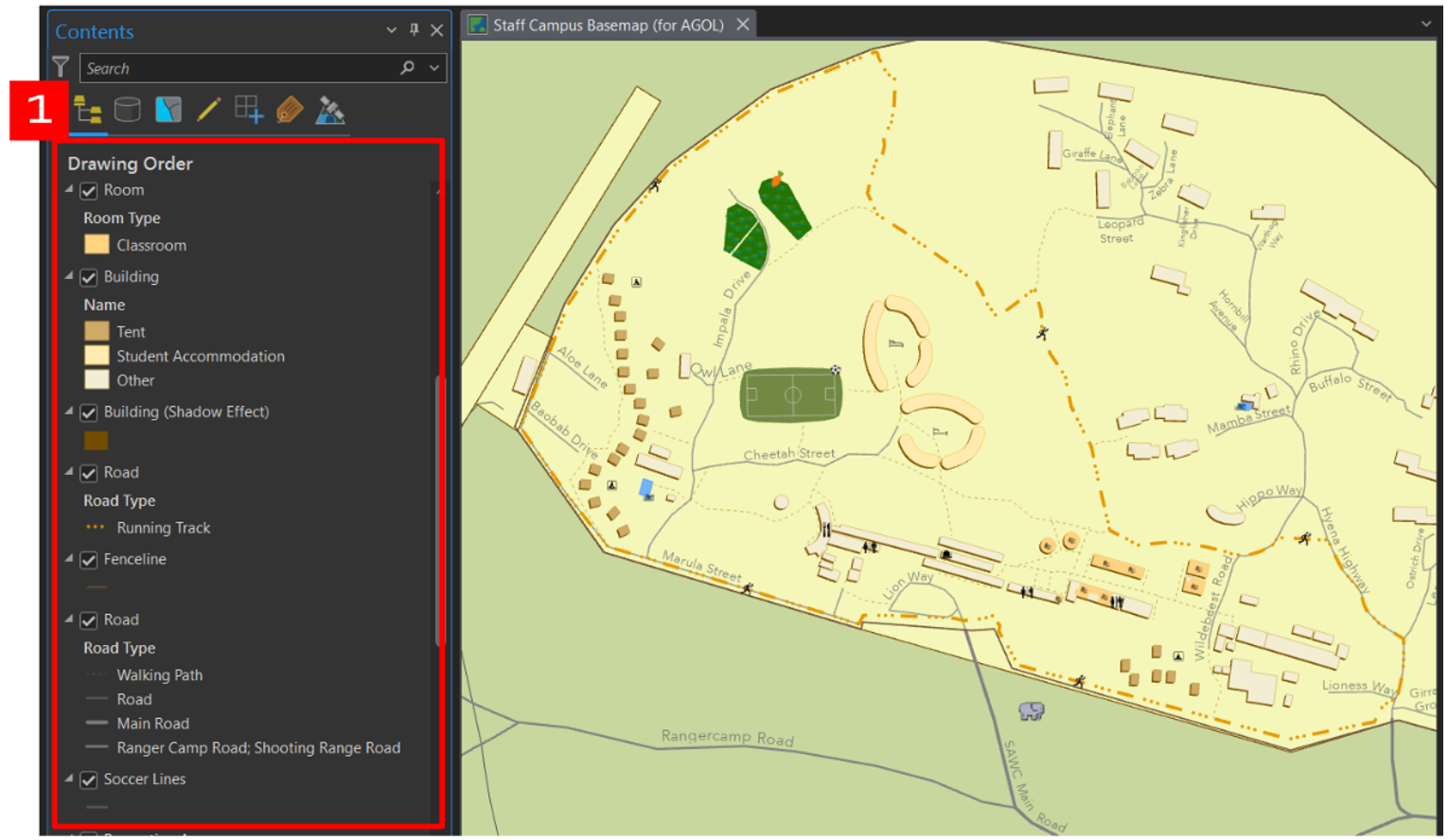1448x840 pixels.
Task: Collapse the Fenceline layer
Action: click(x=69, y=559)
